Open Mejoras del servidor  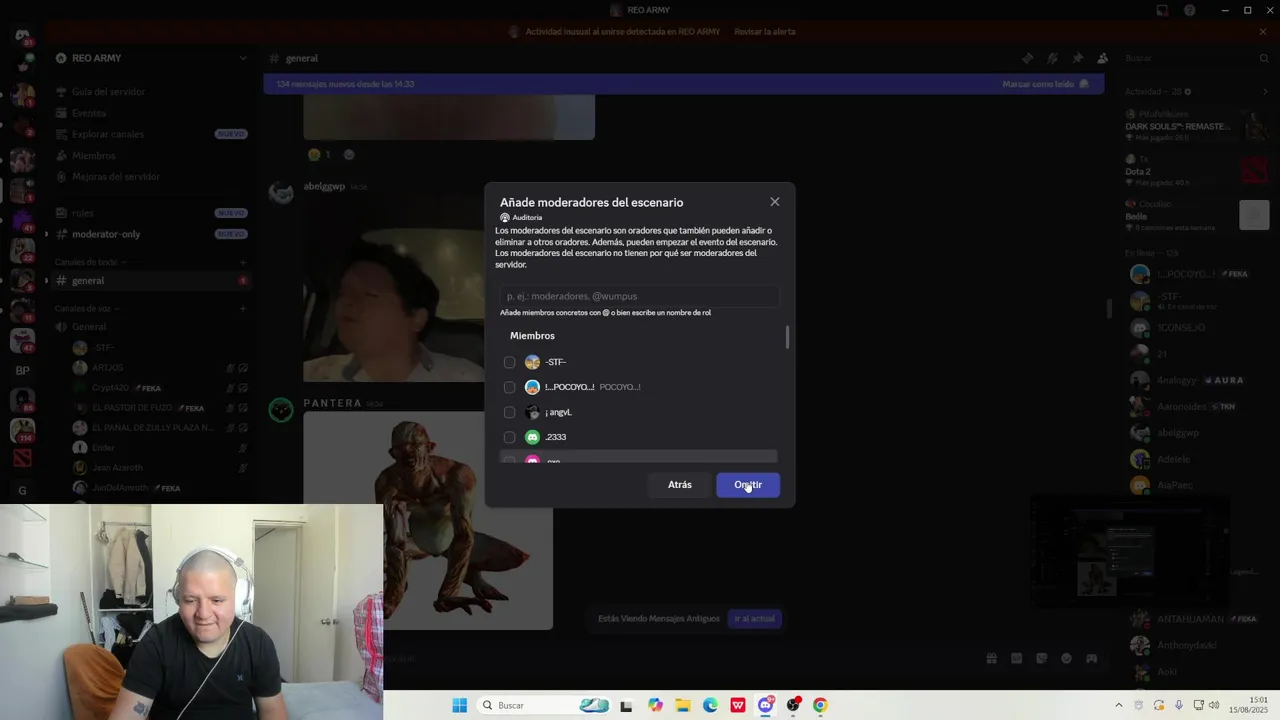click(x=115, y=177)
